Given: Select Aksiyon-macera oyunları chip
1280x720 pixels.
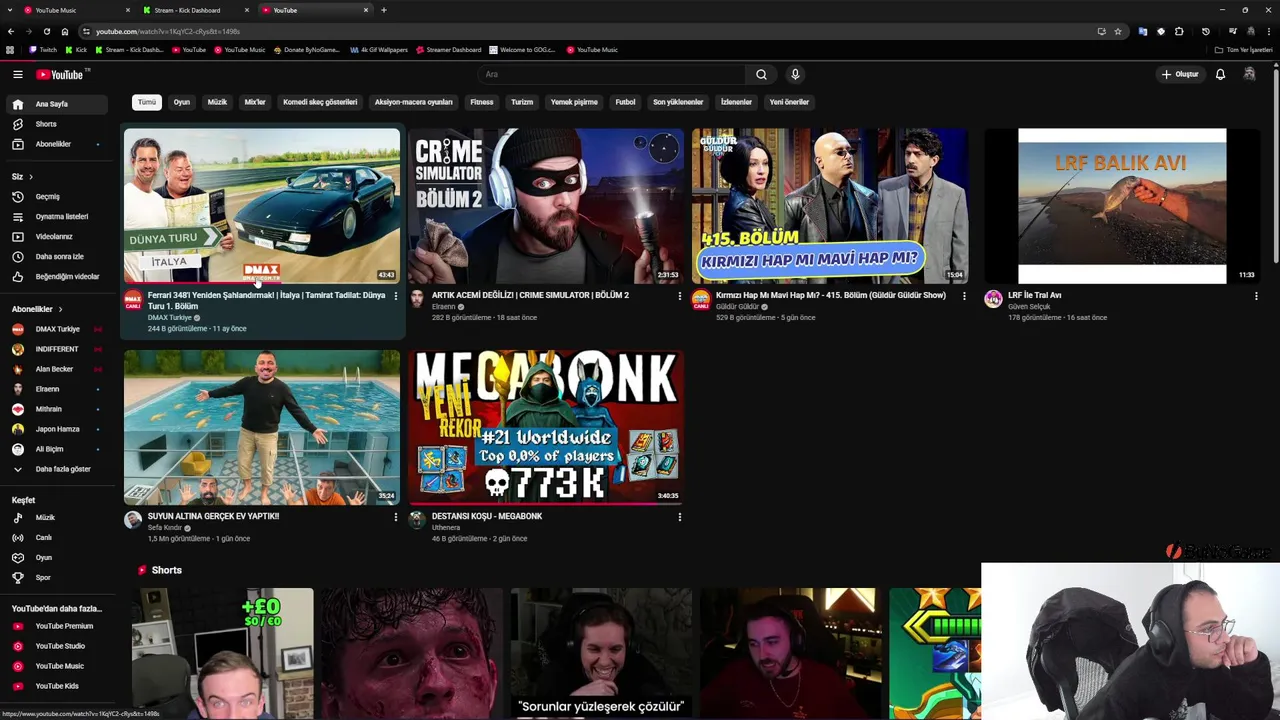Looking at the screenshot, I should tap(413, 102).
